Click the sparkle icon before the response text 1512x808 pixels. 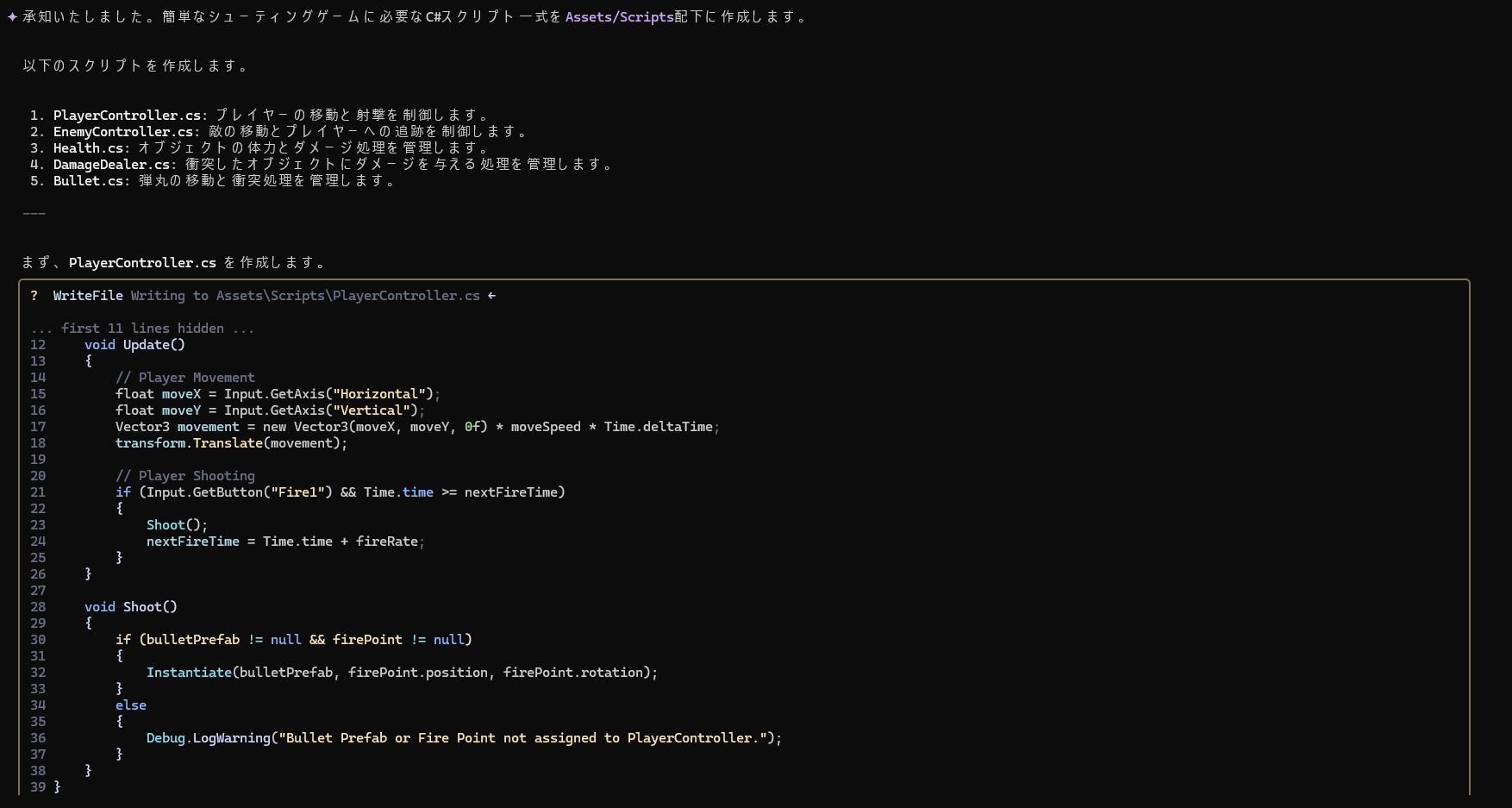10,16
